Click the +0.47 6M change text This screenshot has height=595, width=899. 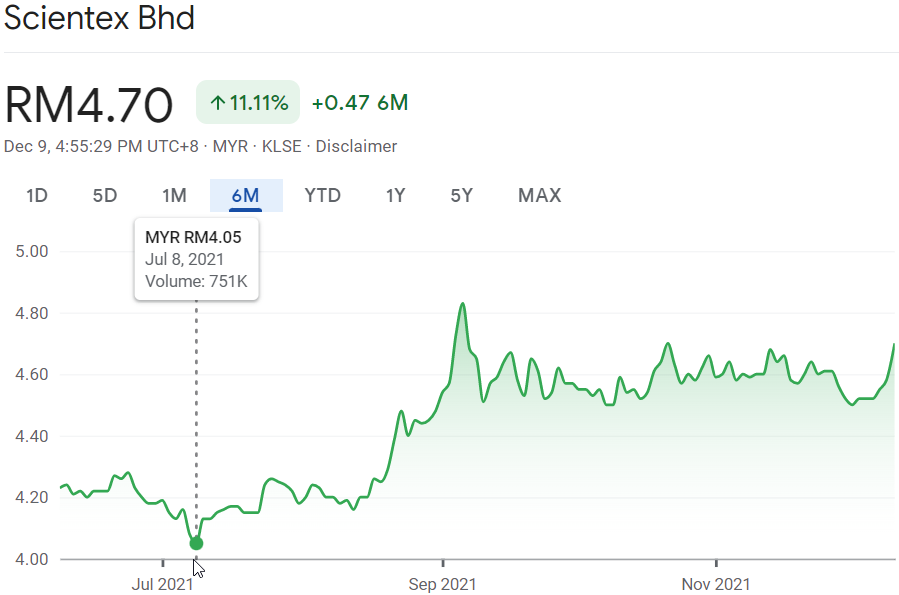[360, 103]
